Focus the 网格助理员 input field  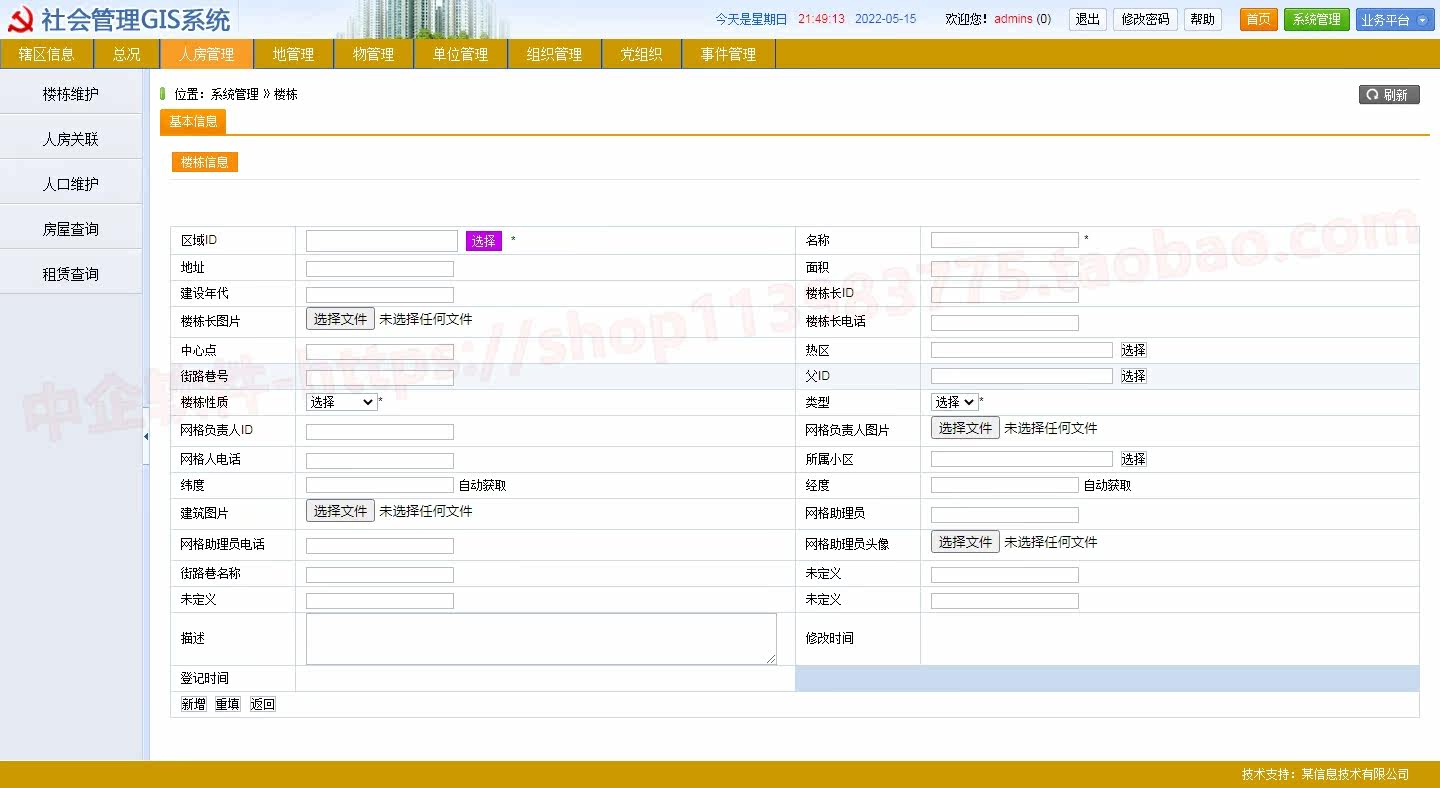[1005, 514]
